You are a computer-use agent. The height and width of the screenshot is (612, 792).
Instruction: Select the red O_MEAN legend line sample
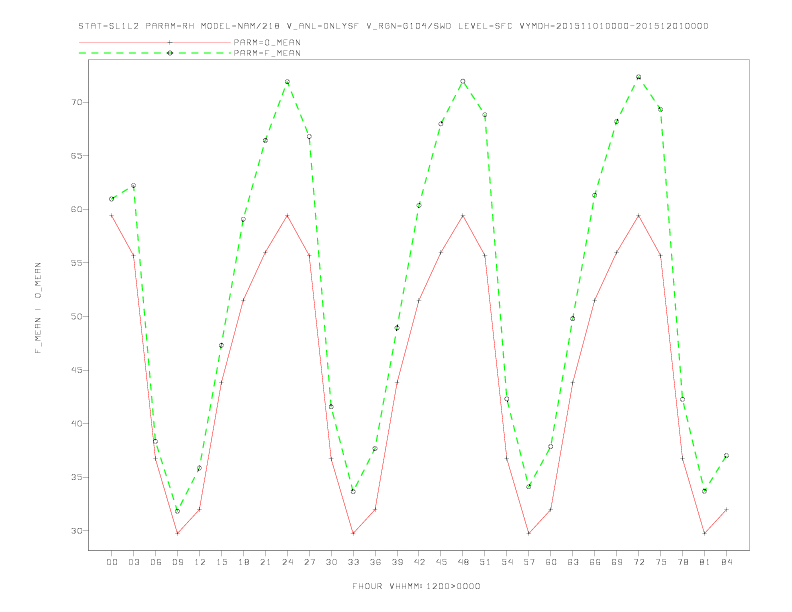click(x=155, y=42)
